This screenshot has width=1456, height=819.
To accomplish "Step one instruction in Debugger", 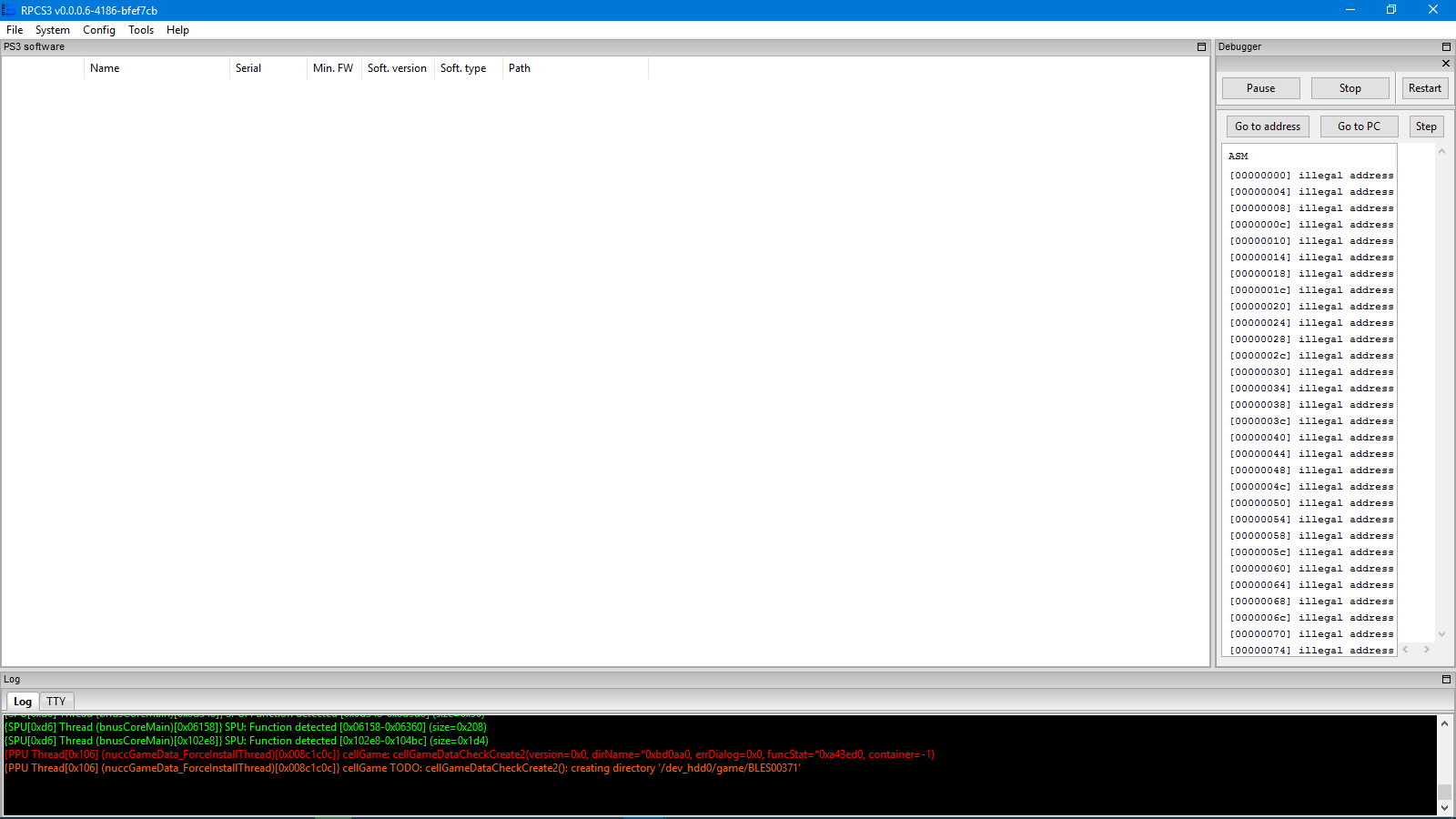I will click(x=1425, y=126).
